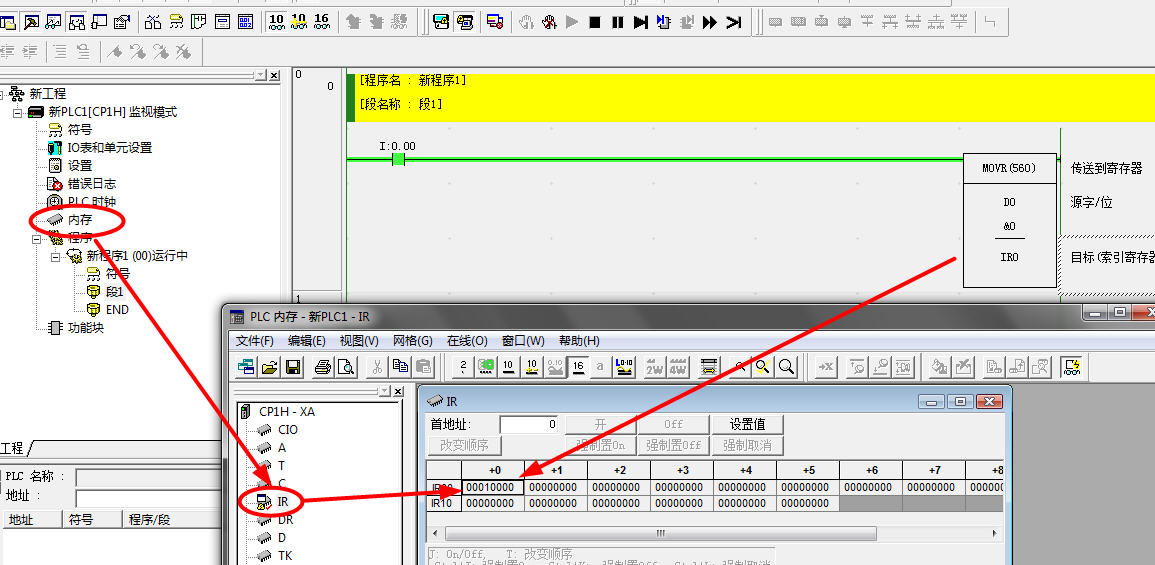Screen dimensions: 1155x565
Task: Click the print icon in PLC memory toolbar
Action: click(x=323, y=367)
